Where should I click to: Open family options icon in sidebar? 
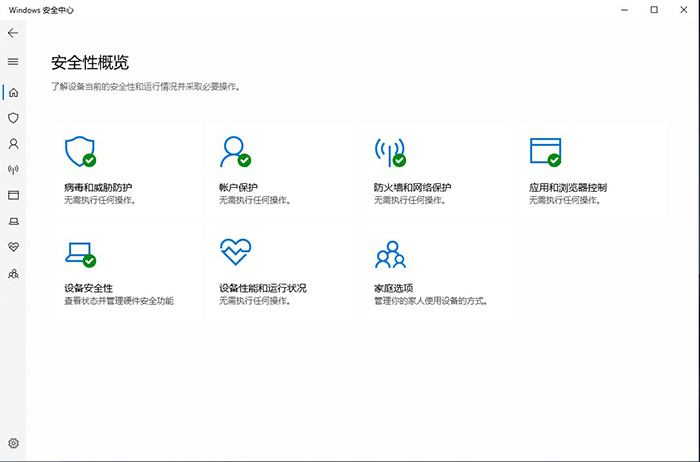coord(13,274)
